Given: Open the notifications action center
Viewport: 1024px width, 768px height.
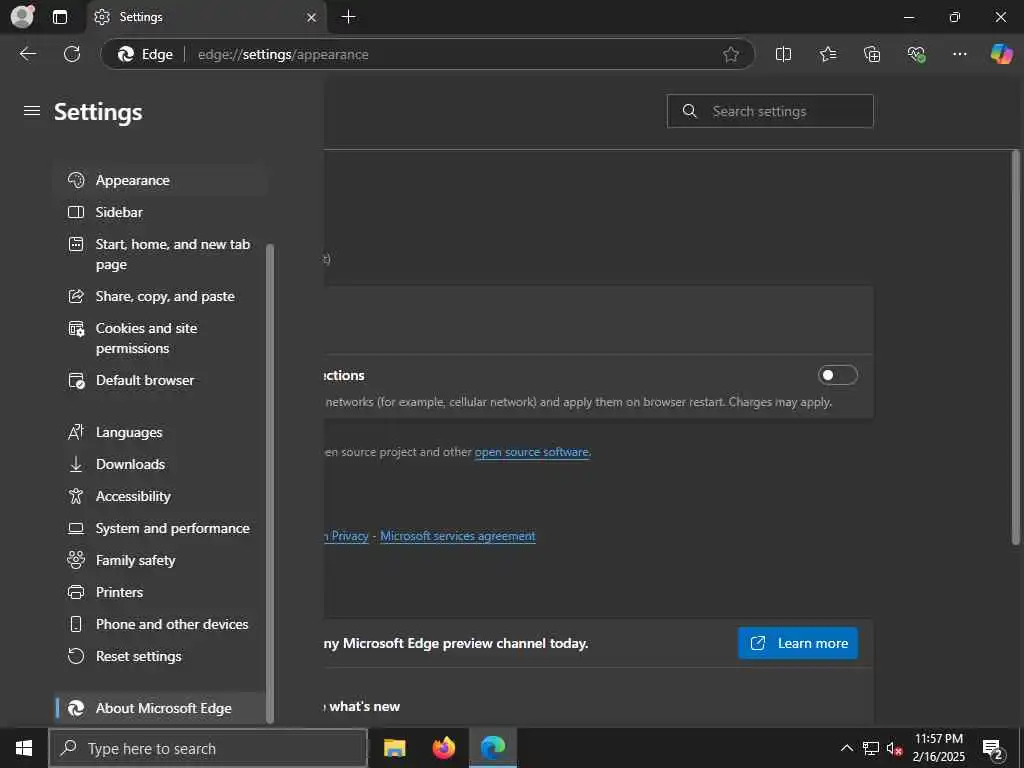Looking at the screenshot, I should [x=993, y=749].
